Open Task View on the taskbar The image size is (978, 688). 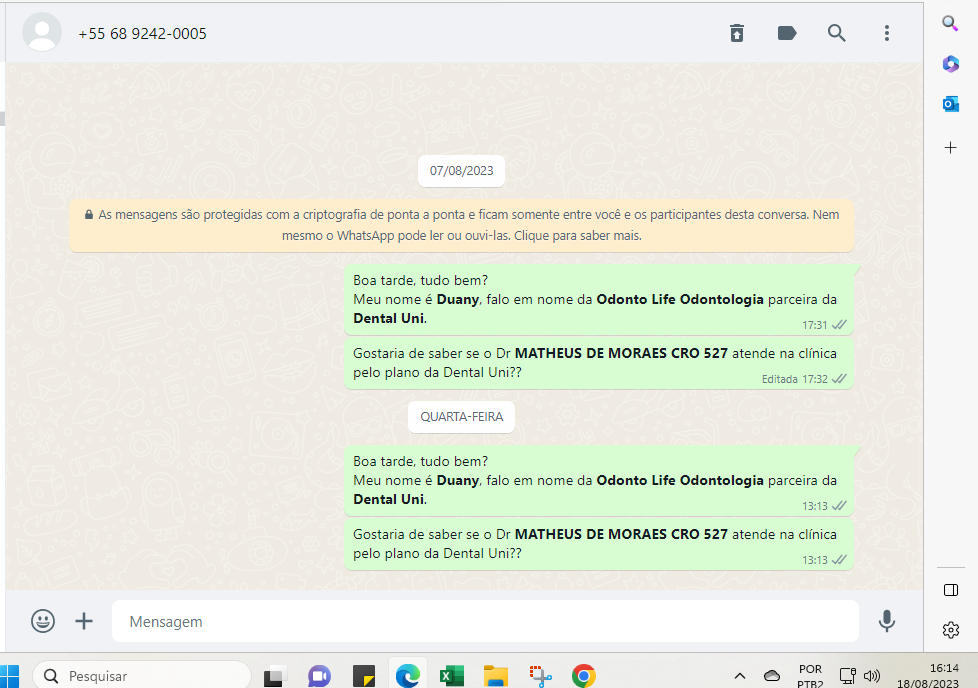274,676
